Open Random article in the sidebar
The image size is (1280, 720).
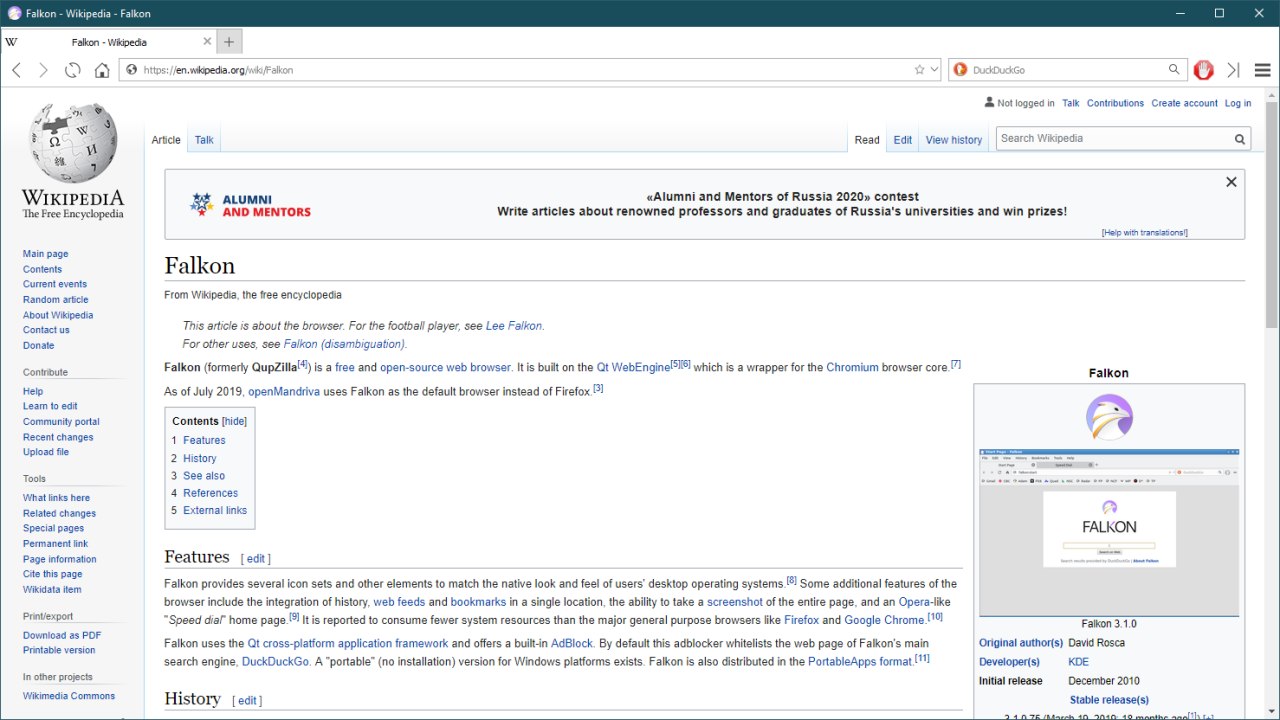tap(56, 300)
